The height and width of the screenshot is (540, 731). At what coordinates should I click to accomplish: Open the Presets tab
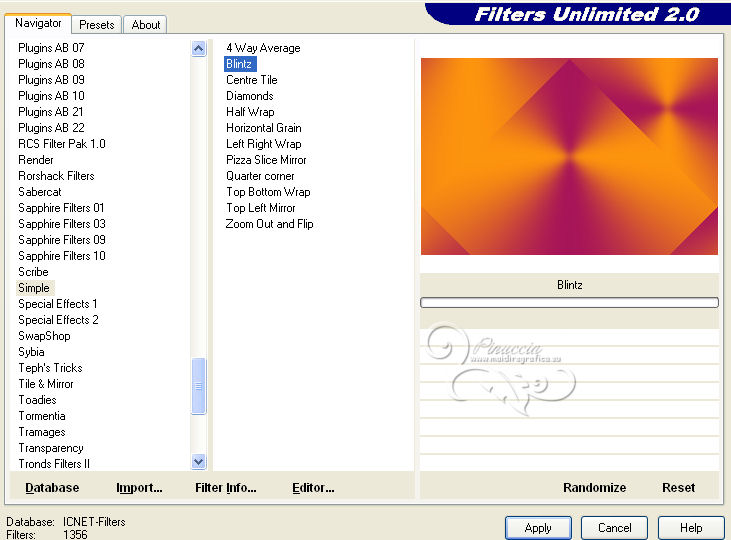tap(97, 25)
